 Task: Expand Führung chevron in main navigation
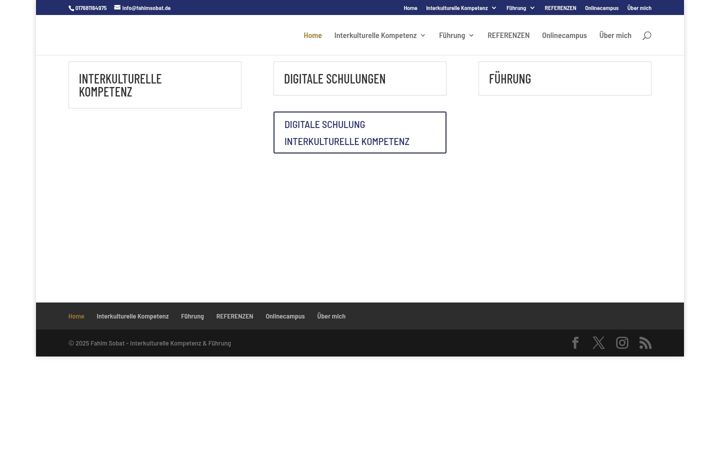point(471,35)
